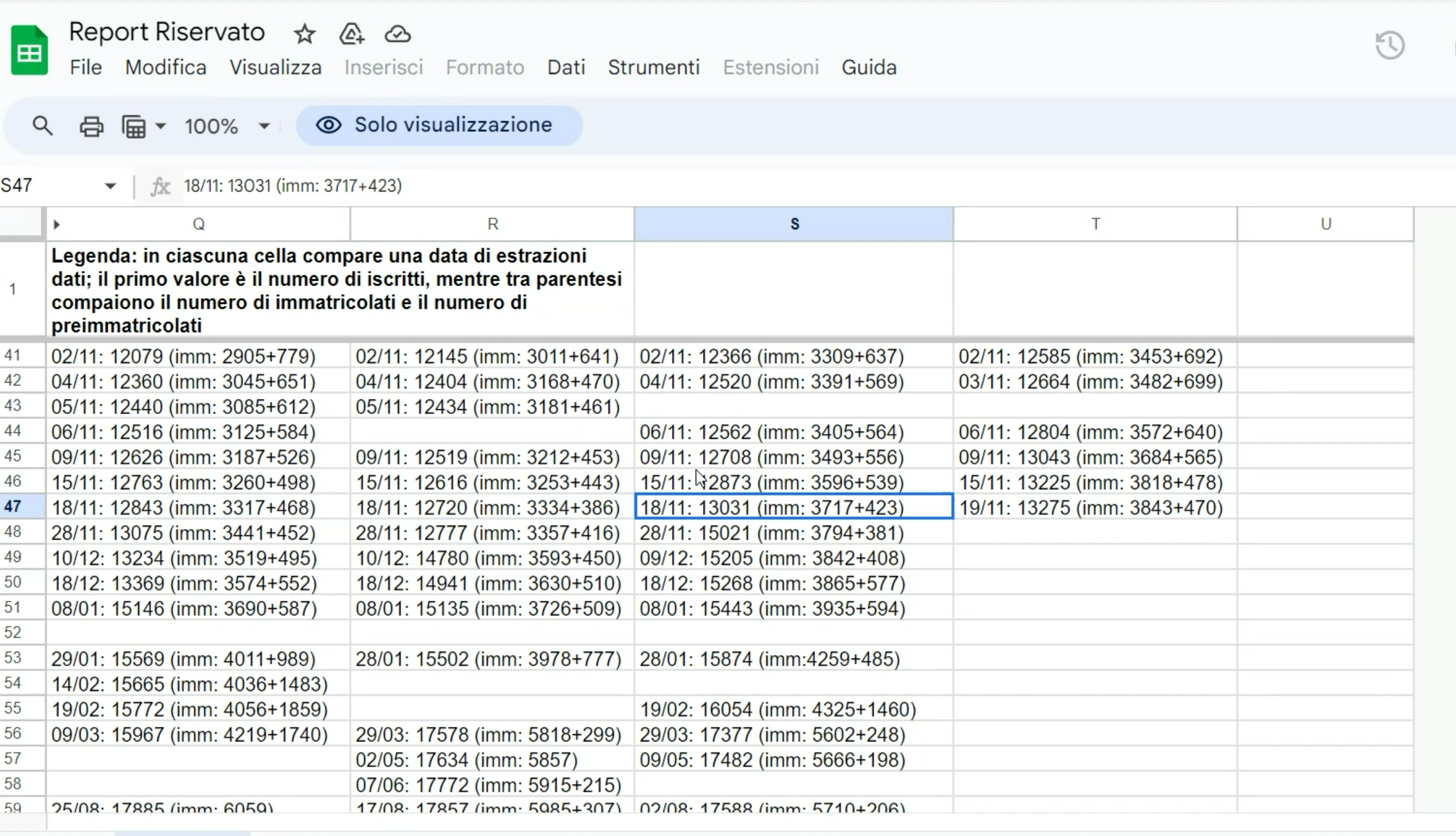Screen dimensions: 1456x836
Task: Select cell 09/05: 17482 (imm: 5666+198)
Action: pyautogui.click(x=794, y=760)
